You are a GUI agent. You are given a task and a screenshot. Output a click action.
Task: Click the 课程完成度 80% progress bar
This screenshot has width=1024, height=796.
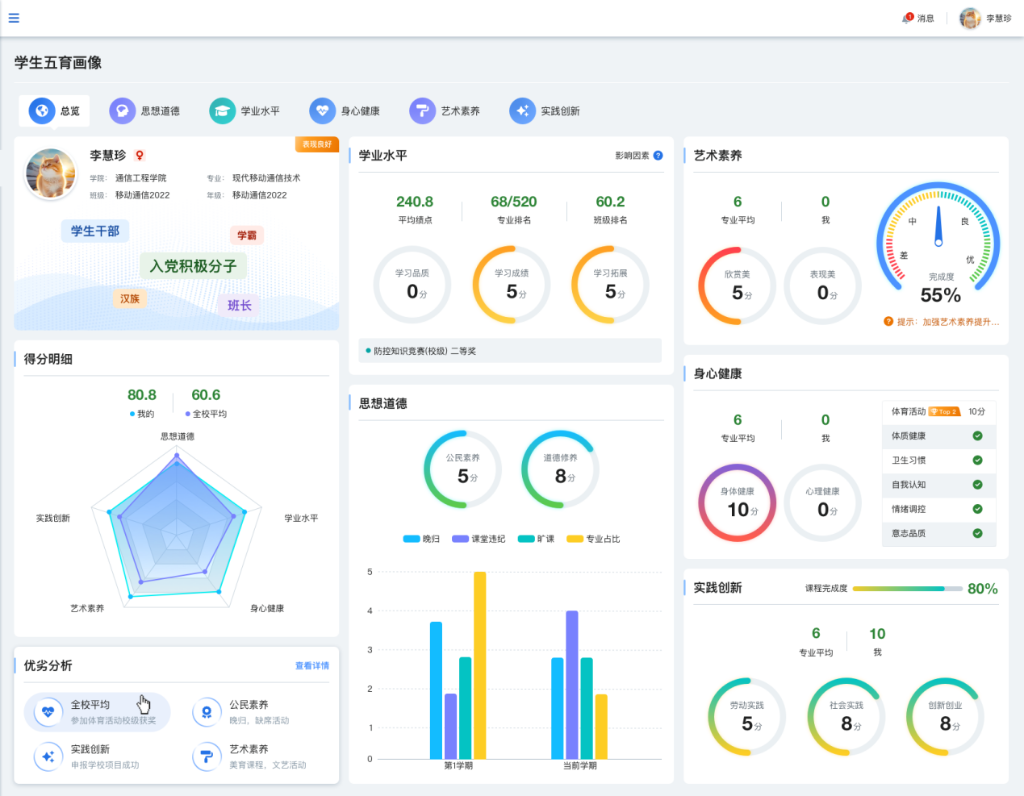[x=907, y=588]
